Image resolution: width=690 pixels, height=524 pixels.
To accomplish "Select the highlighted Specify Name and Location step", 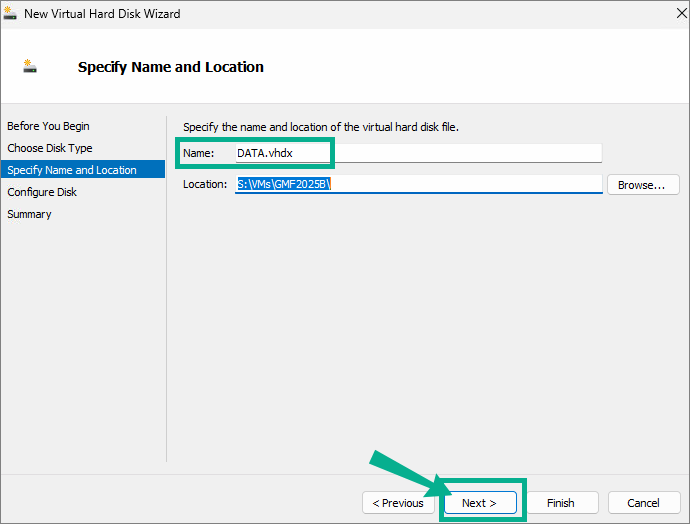I will (83, 169).
